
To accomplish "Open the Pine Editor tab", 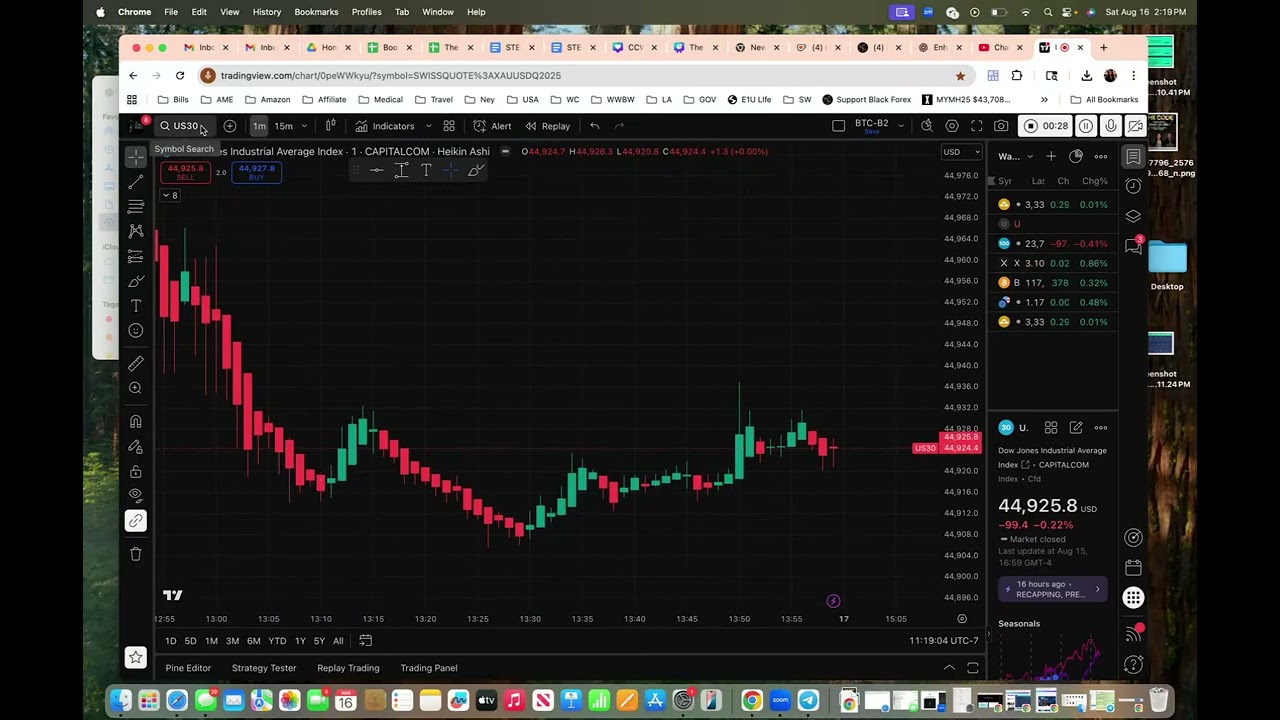I will click(x=188, y=668).
